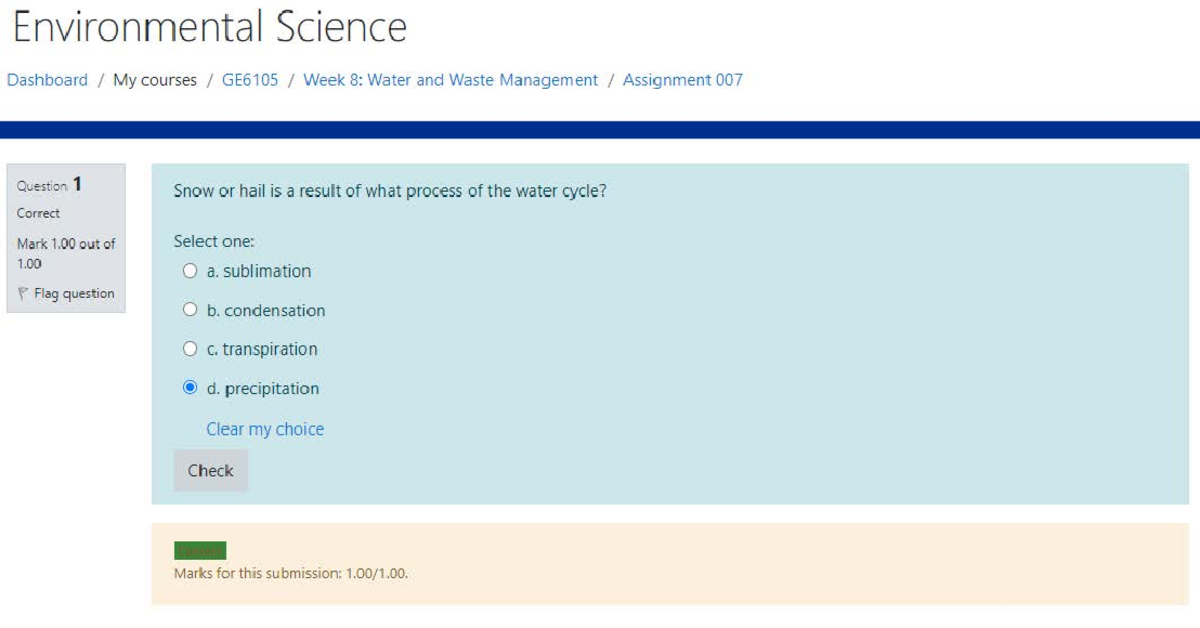The width and height of the screenshot is (1200, 628).
Task: Click the marks for this submission text
Action: pos(293,573)
